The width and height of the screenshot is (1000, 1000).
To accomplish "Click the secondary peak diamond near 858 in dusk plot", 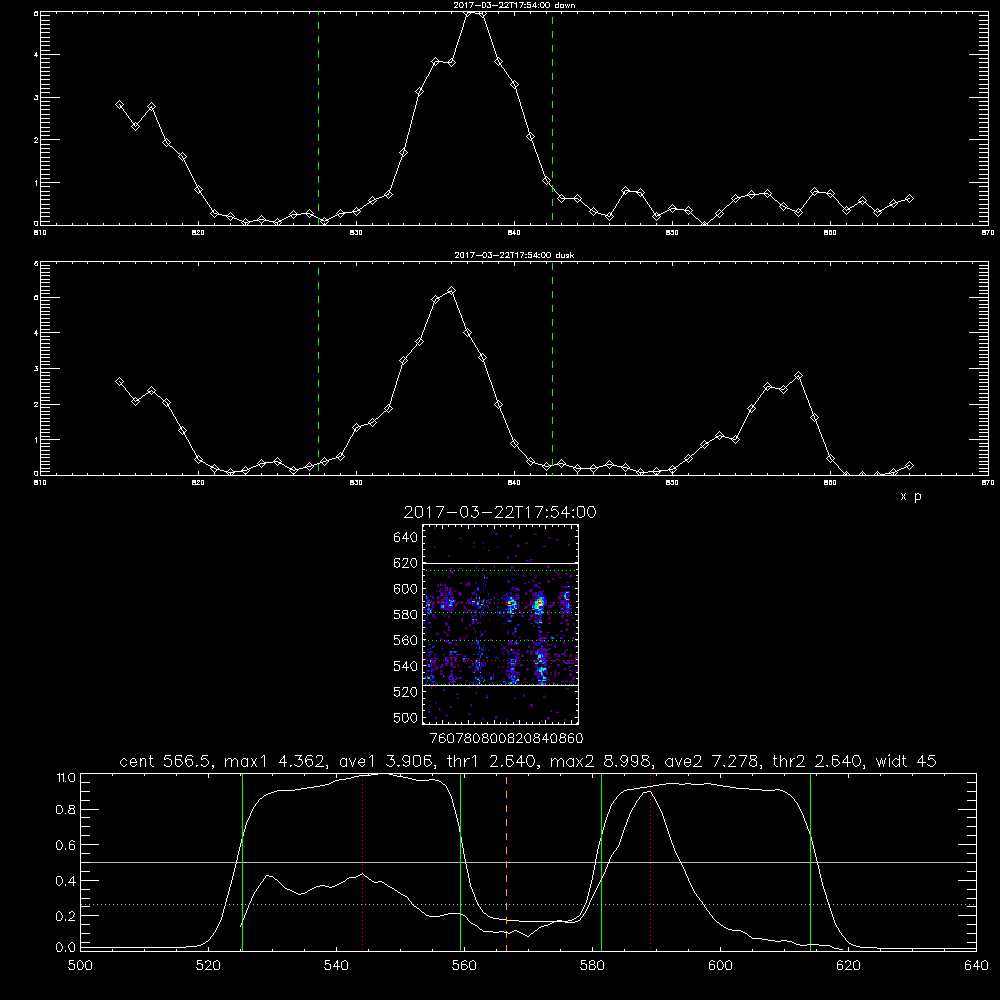I will [798, 376].
